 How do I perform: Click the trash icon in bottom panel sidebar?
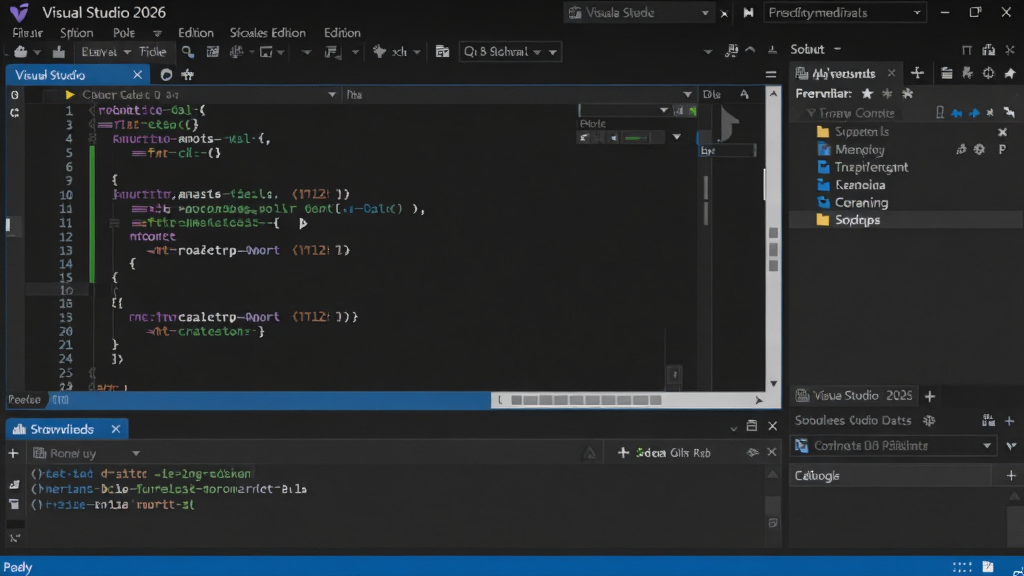pyautogui.click(x=14, y=504)
